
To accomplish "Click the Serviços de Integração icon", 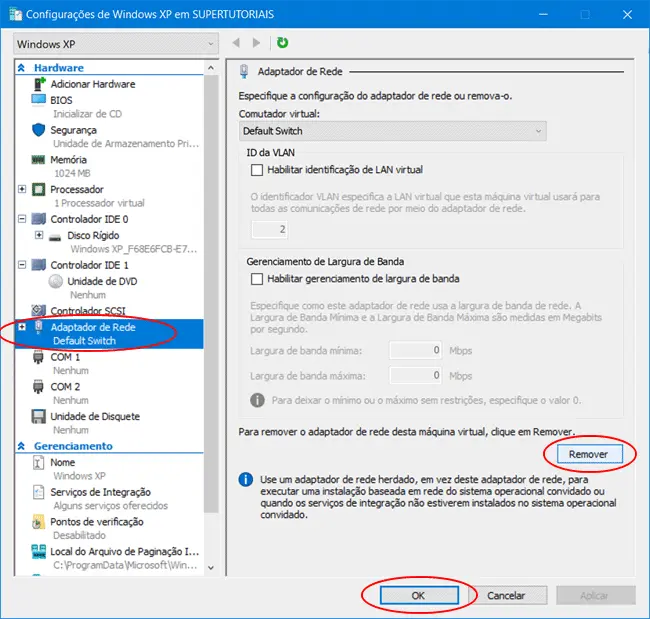I will click(39, 492).
